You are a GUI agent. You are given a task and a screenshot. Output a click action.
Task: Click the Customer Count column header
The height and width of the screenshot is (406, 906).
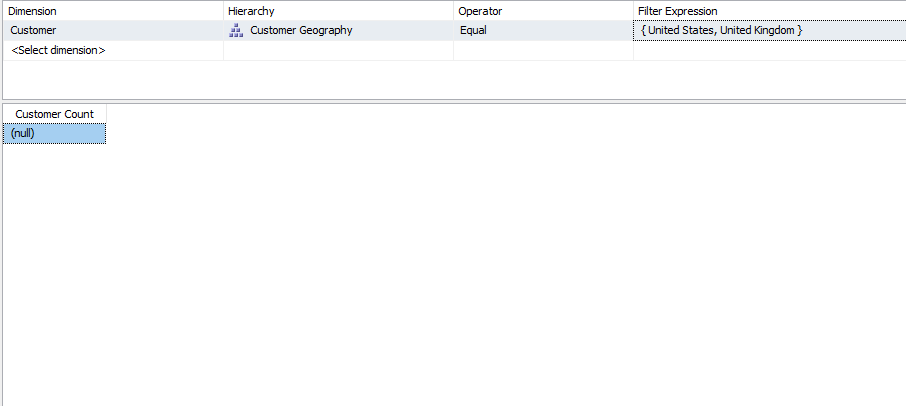(x=55, y=114)
